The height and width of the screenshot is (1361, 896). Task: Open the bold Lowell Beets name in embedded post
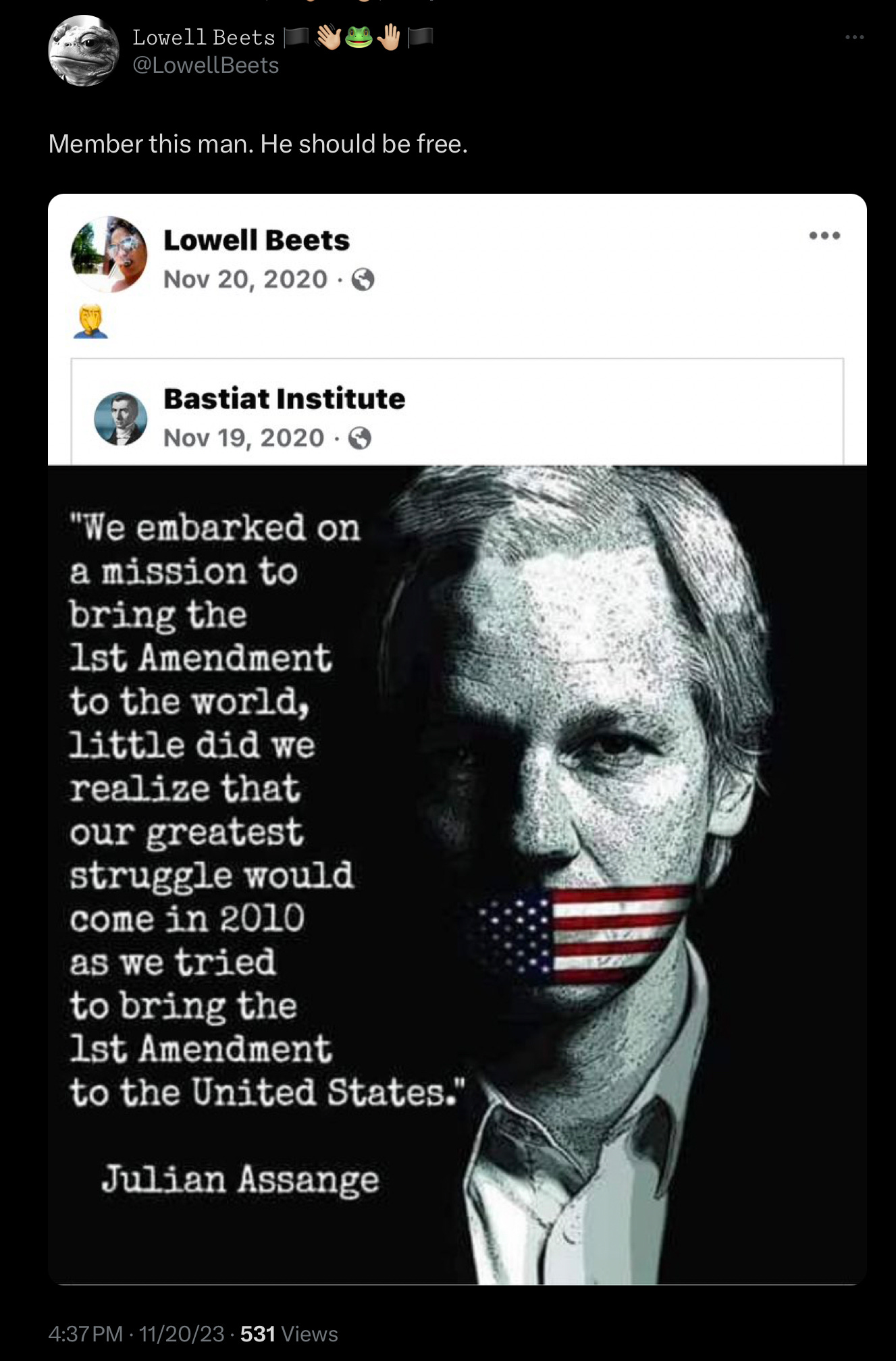pos(257,240)
